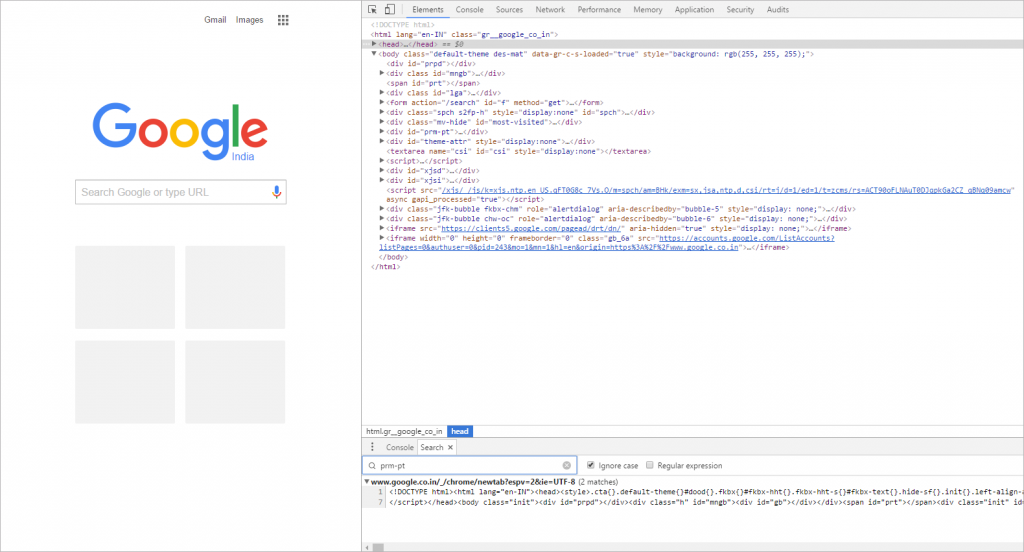The height and width of the screenshot is (552, 1024).
Task: Collapse the www.google.co.in search results group
Action: [366, 483]
